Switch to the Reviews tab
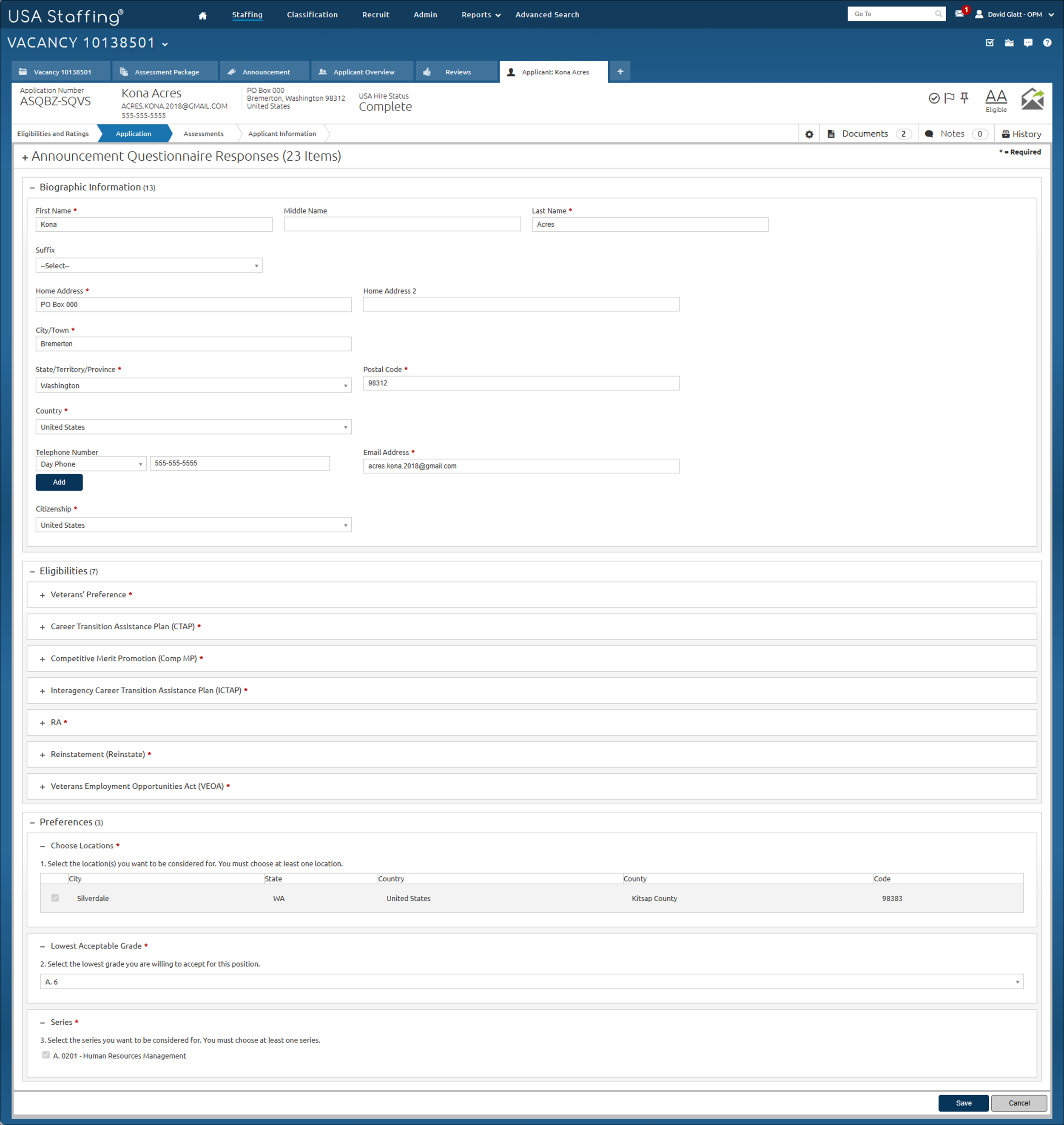 point(457,71)
